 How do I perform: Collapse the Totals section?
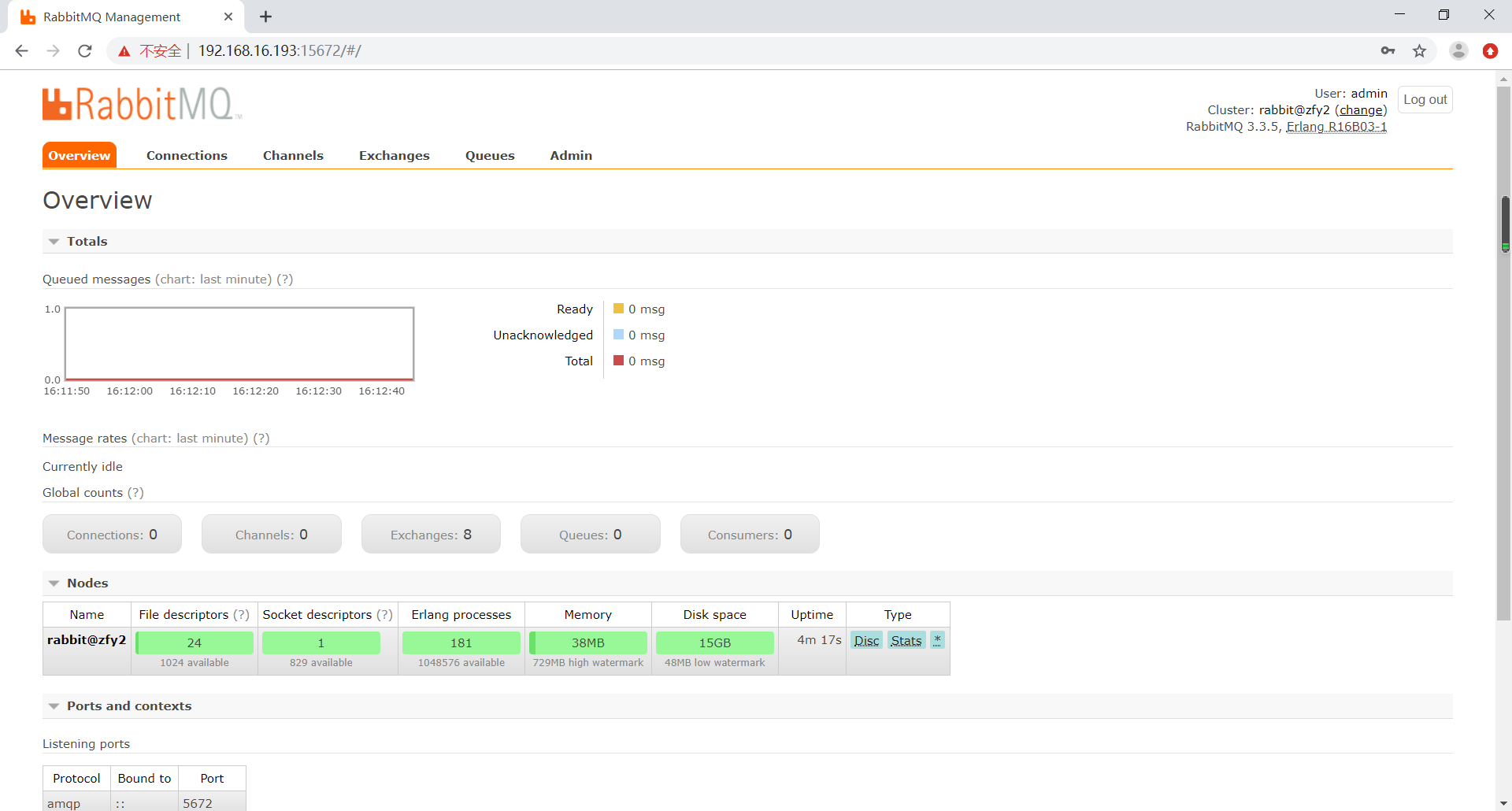tap(54, 242)
